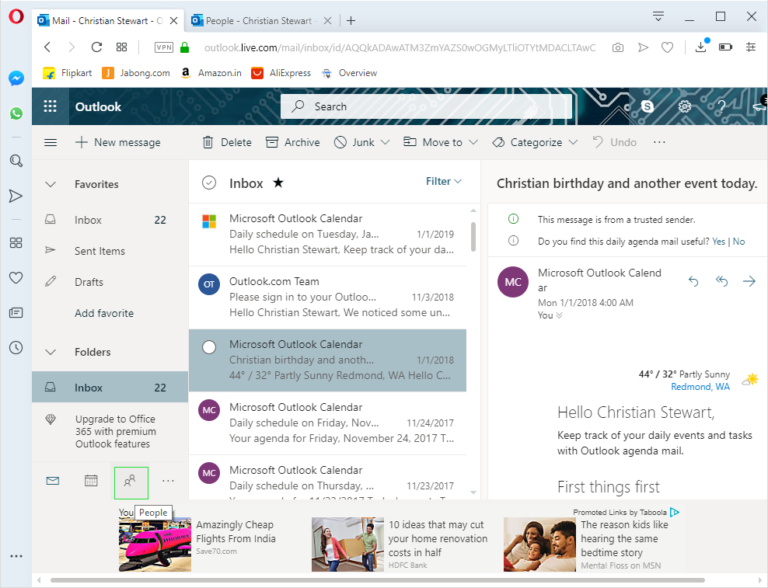Forward the message using arrow icon

(749, 282)
